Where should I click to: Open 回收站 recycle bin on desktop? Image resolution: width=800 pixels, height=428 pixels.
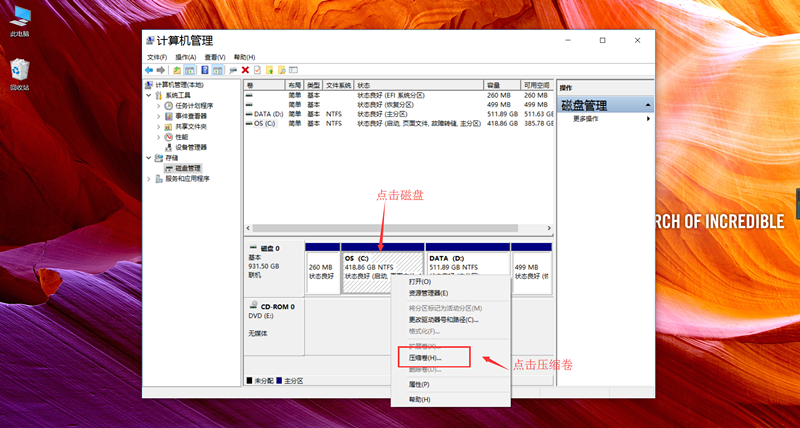[x=19, y=74]
